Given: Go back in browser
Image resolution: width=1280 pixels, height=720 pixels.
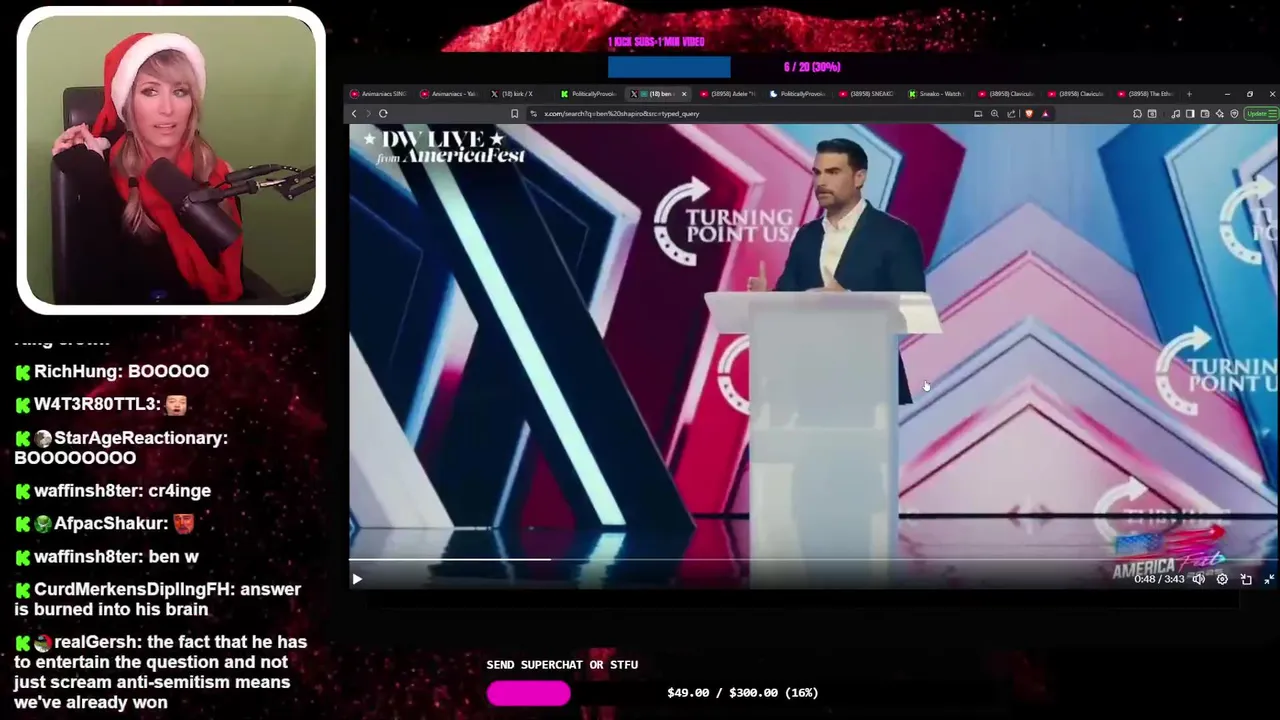Looking at the screenshot, I should pos(354,114).
